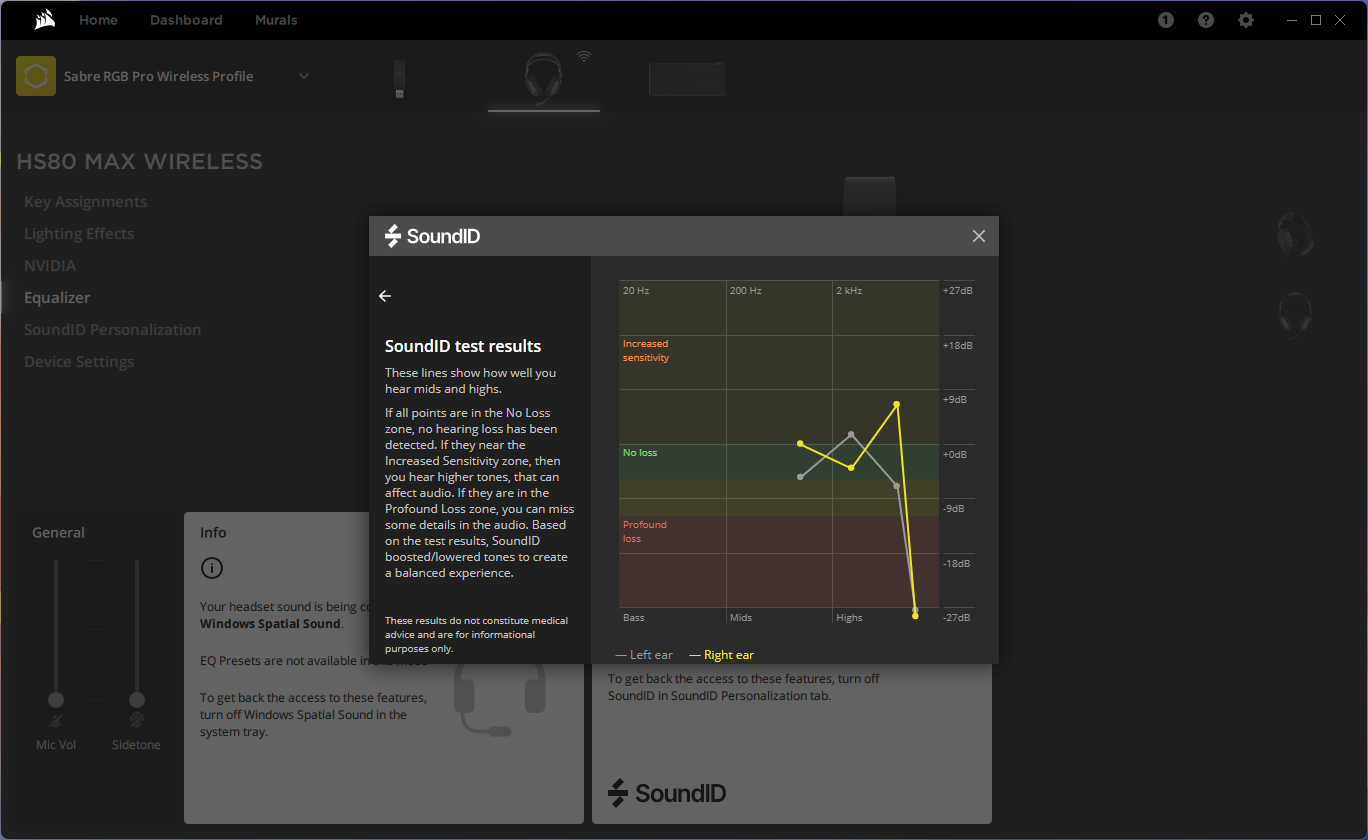Click the wireless signal icon above headset
The image size is (1368, 840).
584,56
